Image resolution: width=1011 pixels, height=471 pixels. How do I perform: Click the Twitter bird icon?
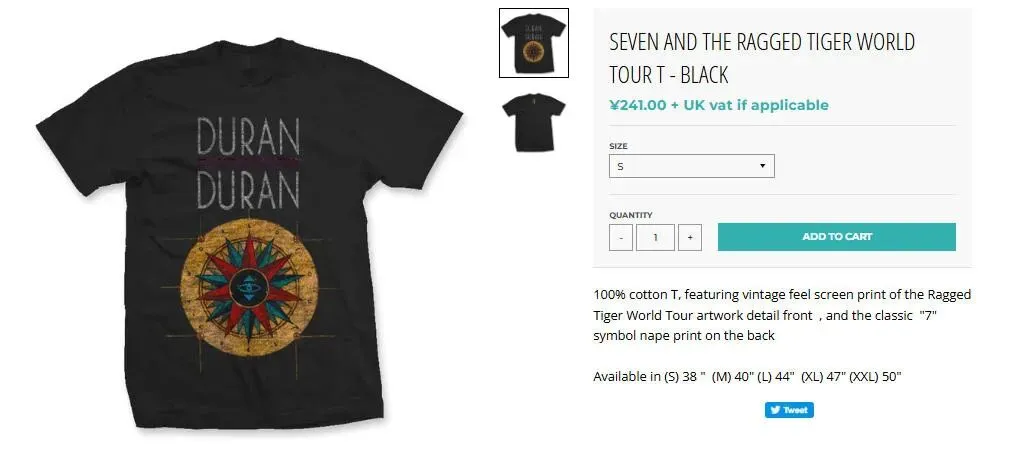point(776,410)
